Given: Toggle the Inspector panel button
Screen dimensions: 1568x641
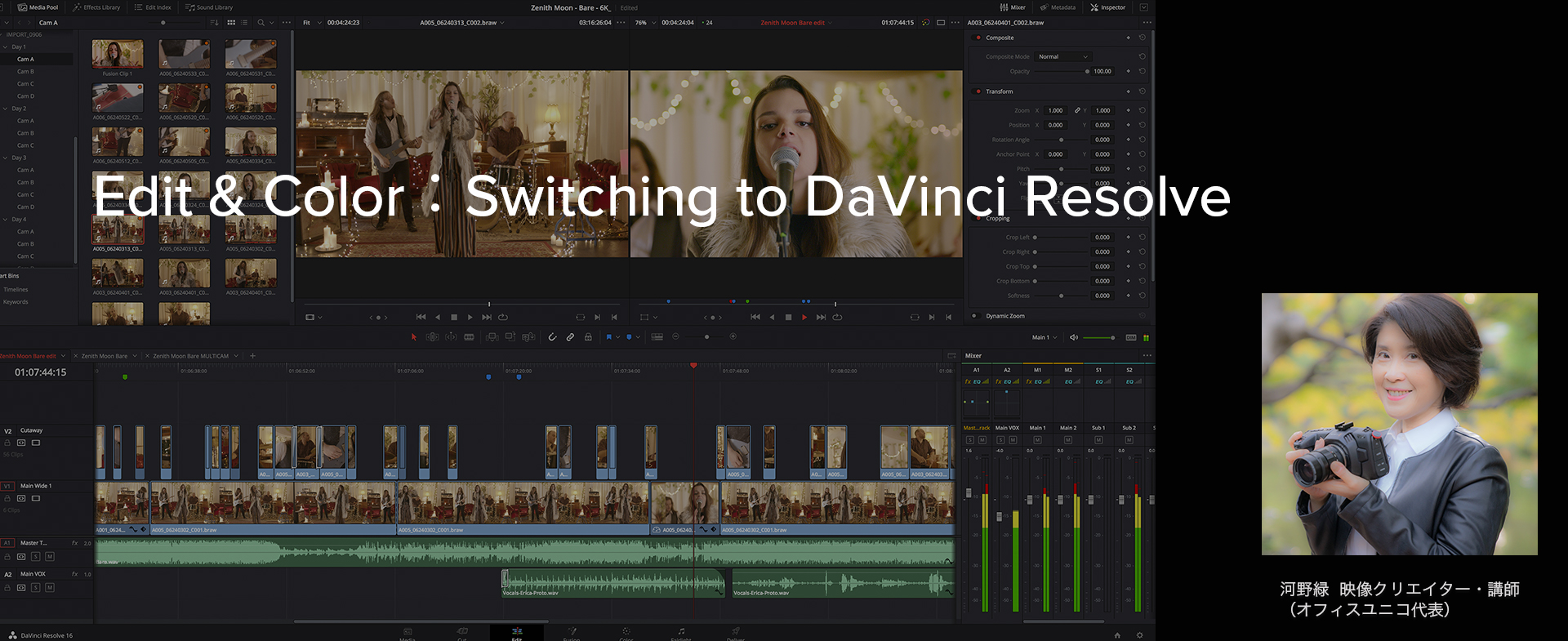Looking at the screenshot, I should pos(1108,7).
